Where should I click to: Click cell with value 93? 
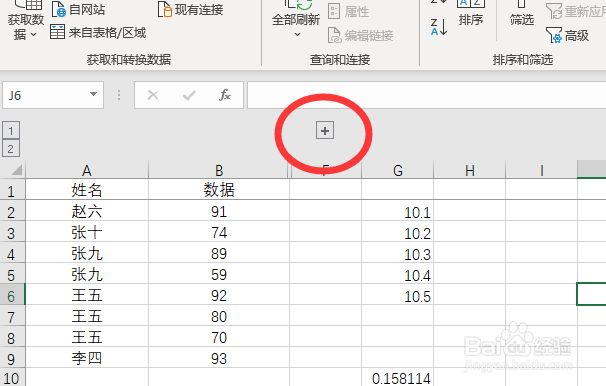[219, 357]
